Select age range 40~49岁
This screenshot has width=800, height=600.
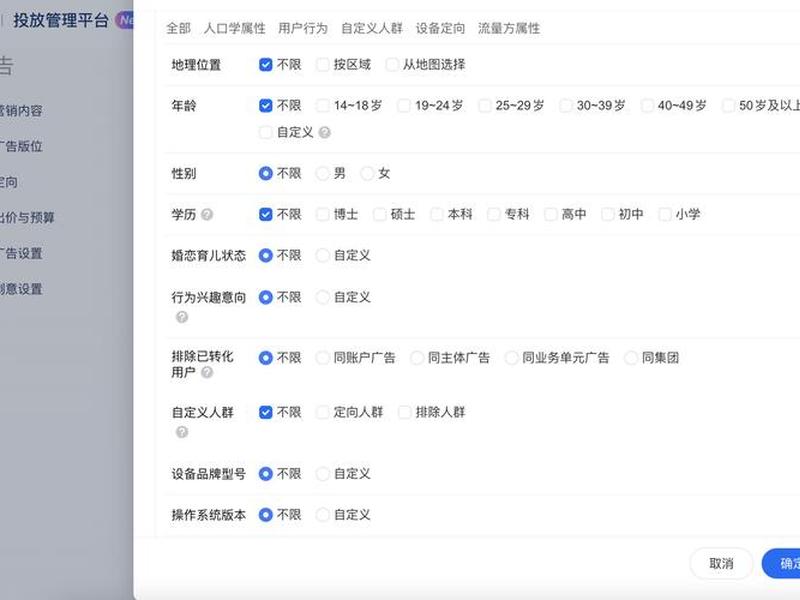coord(647,106)
